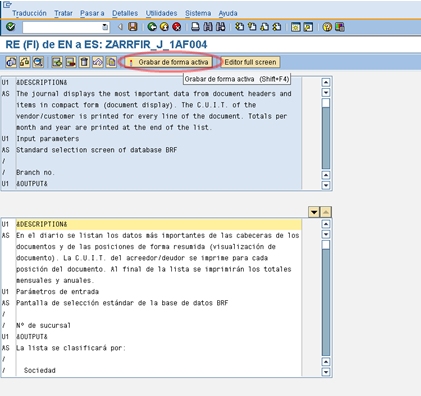Click the title text 'RE (FI) de EN a ES: ZARRFIR_J_1AF004'
Viewport: 421px width, 396px height.
(x=106, y=45)
